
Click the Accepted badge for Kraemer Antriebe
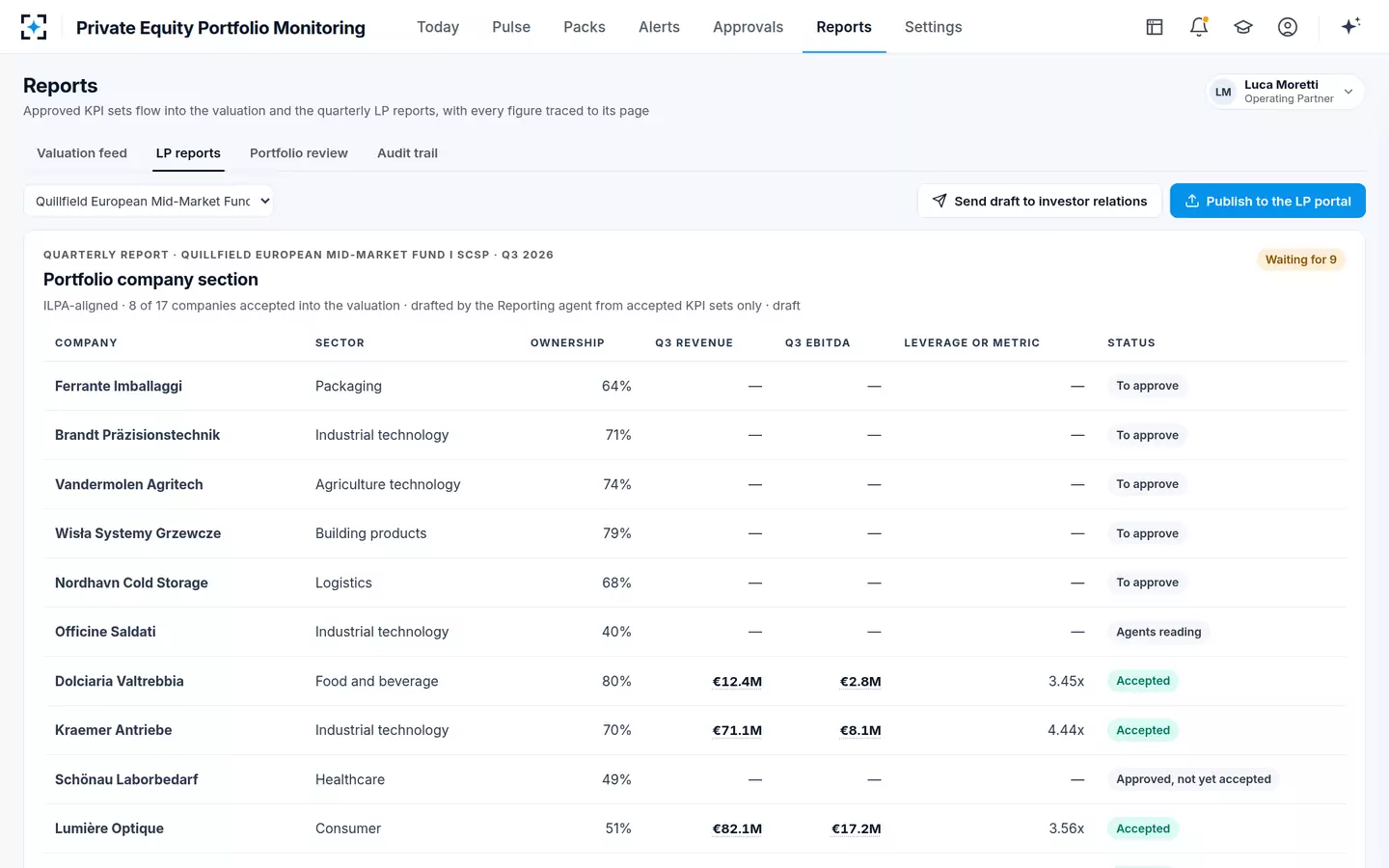tap(1143, 730)
